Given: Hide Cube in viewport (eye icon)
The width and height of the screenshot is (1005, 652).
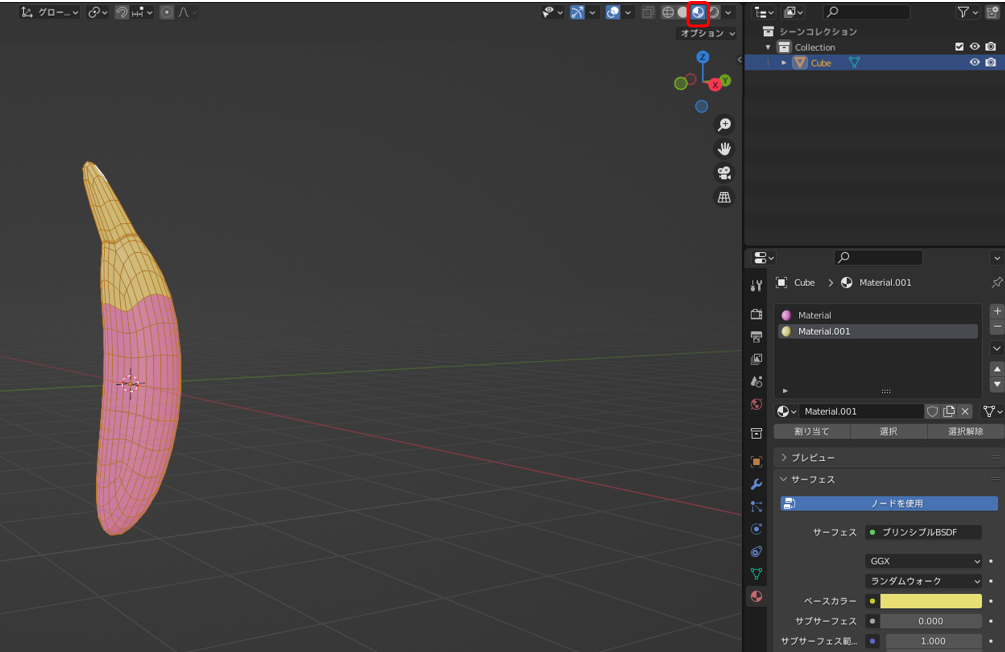Looking at the screenshot, I should (x=974, y=62).
